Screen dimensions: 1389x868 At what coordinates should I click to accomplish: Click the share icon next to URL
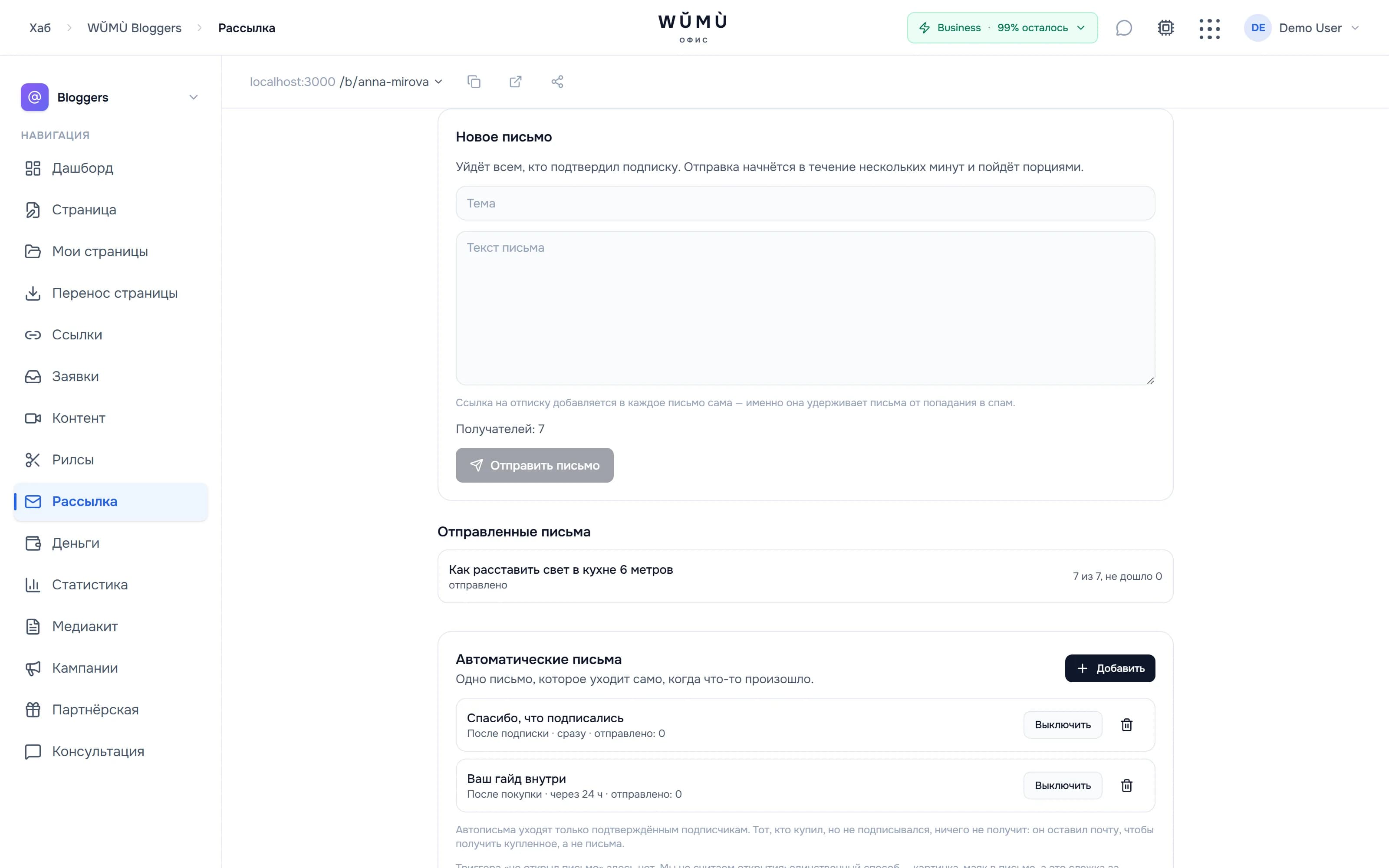coord(557,82)
